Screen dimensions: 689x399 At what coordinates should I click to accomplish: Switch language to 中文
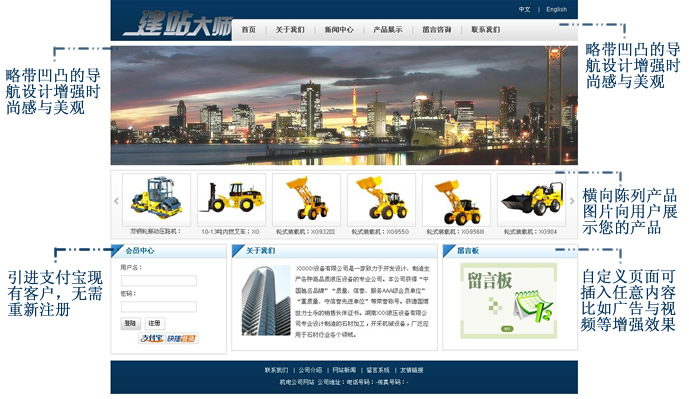[x=524, y=9]
